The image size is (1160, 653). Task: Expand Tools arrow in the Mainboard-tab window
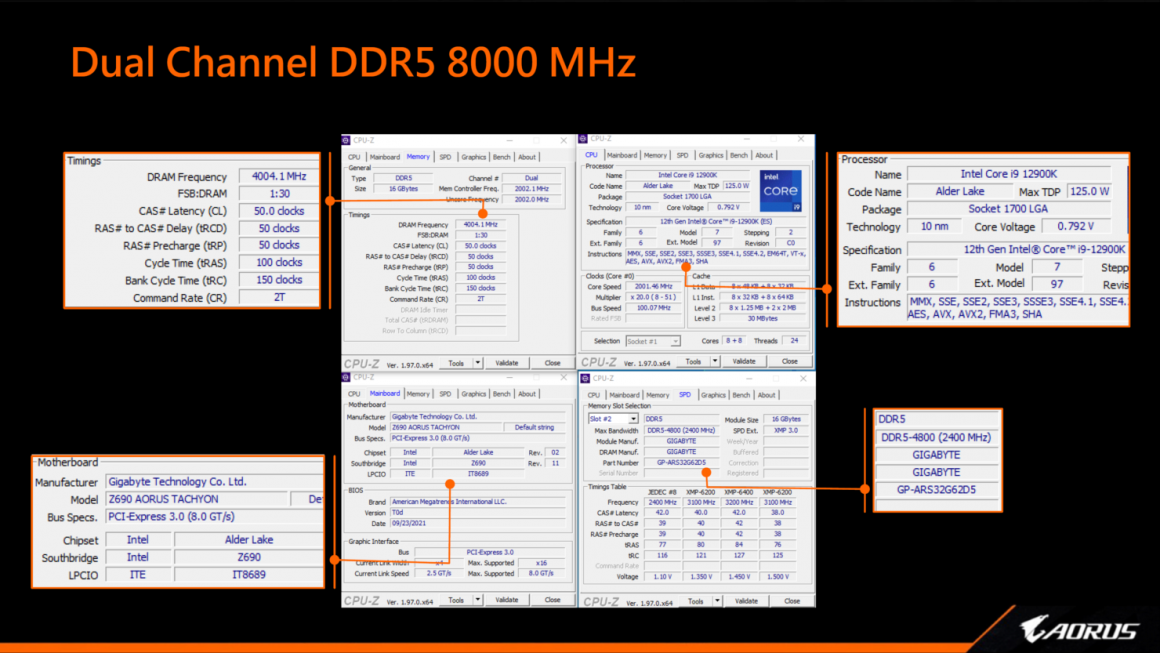[477, 600]
